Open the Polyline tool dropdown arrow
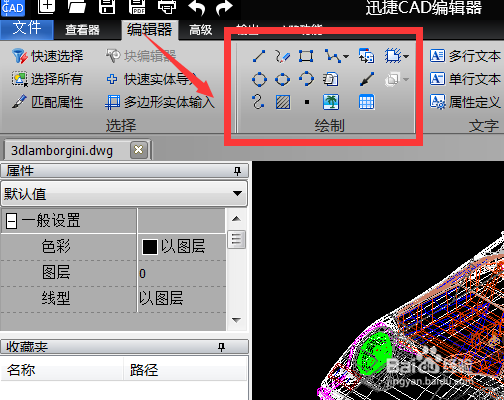 coord(346,56)
